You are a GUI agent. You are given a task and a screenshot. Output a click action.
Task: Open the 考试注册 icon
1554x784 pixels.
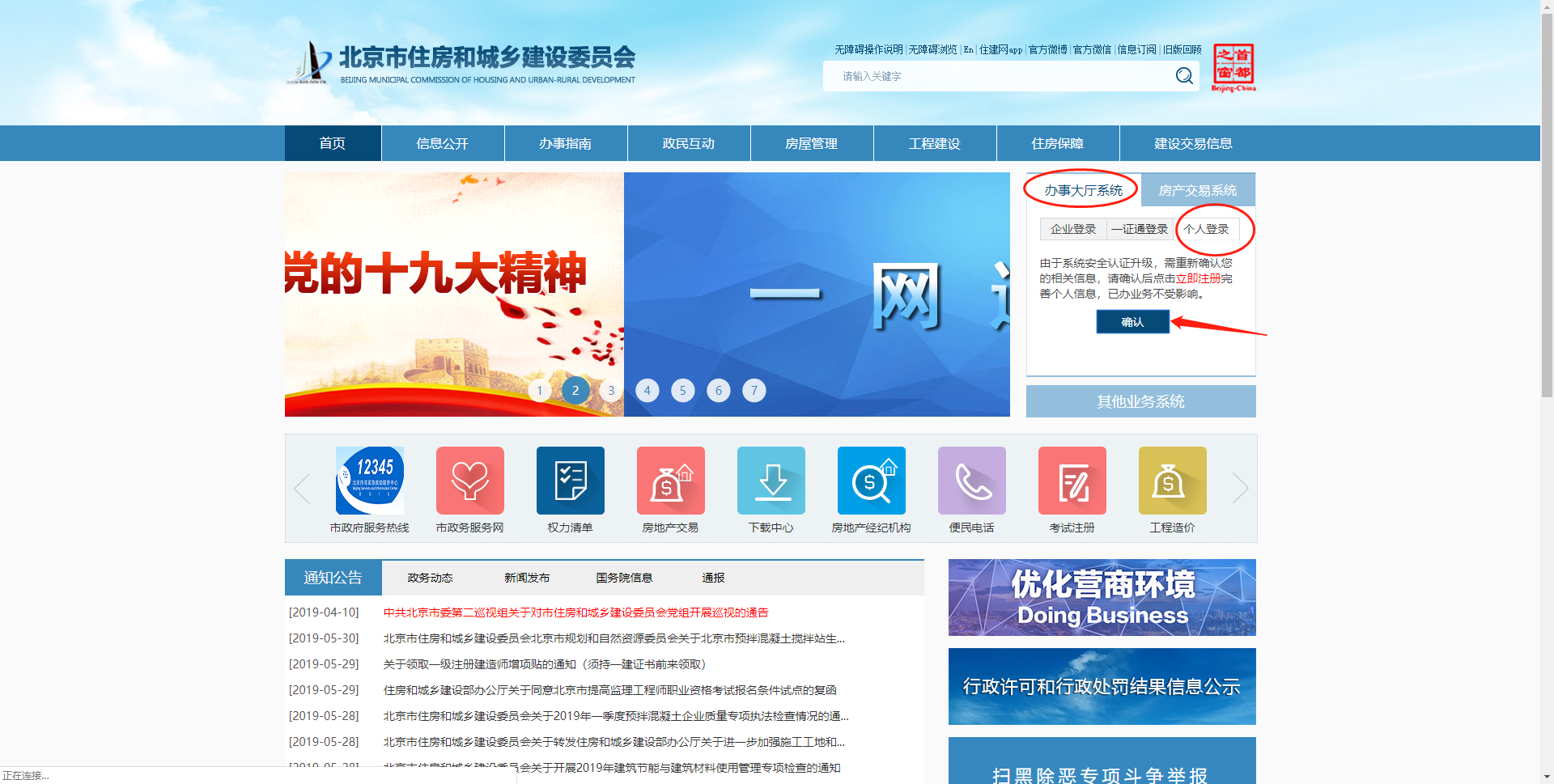1072,481
